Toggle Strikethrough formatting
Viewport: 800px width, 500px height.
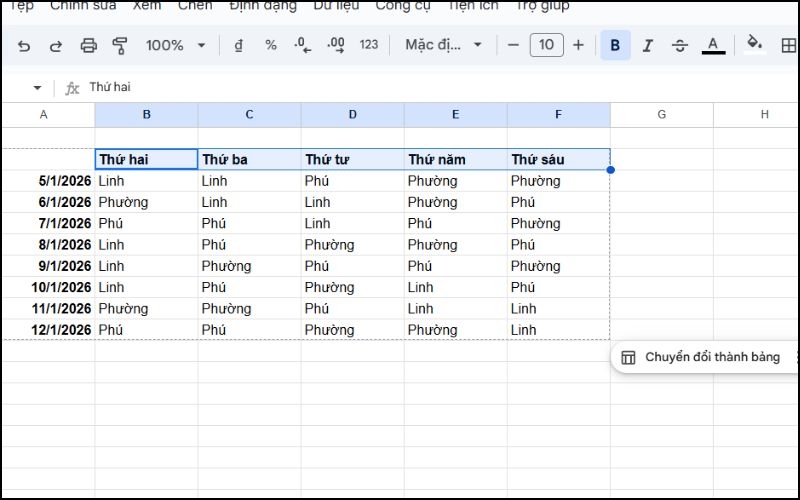(x=680, y=45)
